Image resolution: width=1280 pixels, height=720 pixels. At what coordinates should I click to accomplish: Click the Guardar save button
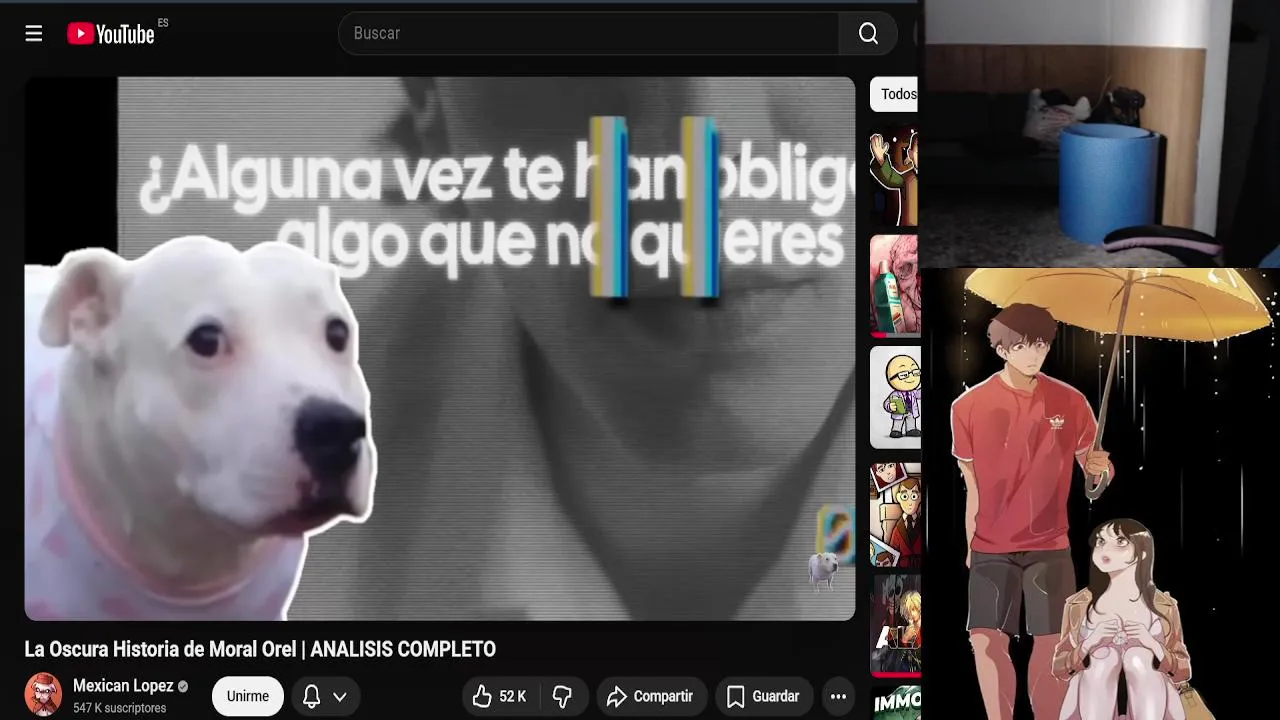coord(763,696)
